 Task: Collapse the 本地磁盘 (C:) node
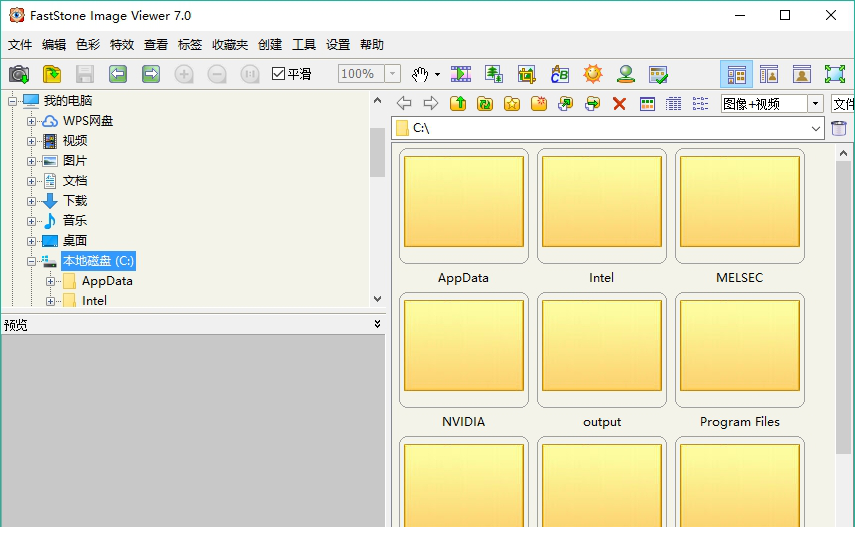31,261
